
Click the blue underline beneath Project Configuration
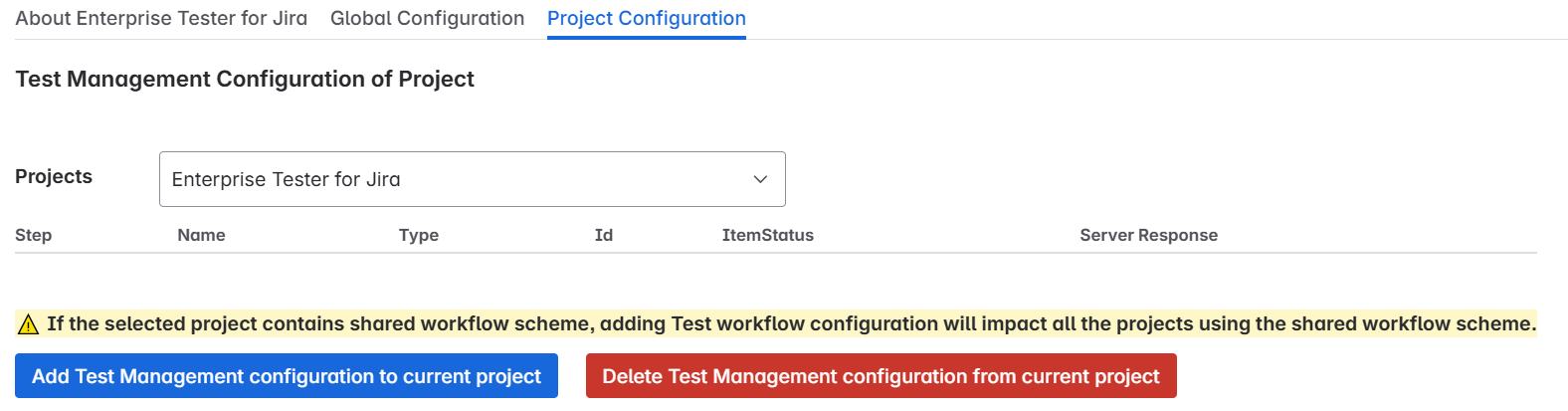tap(646, 38)
